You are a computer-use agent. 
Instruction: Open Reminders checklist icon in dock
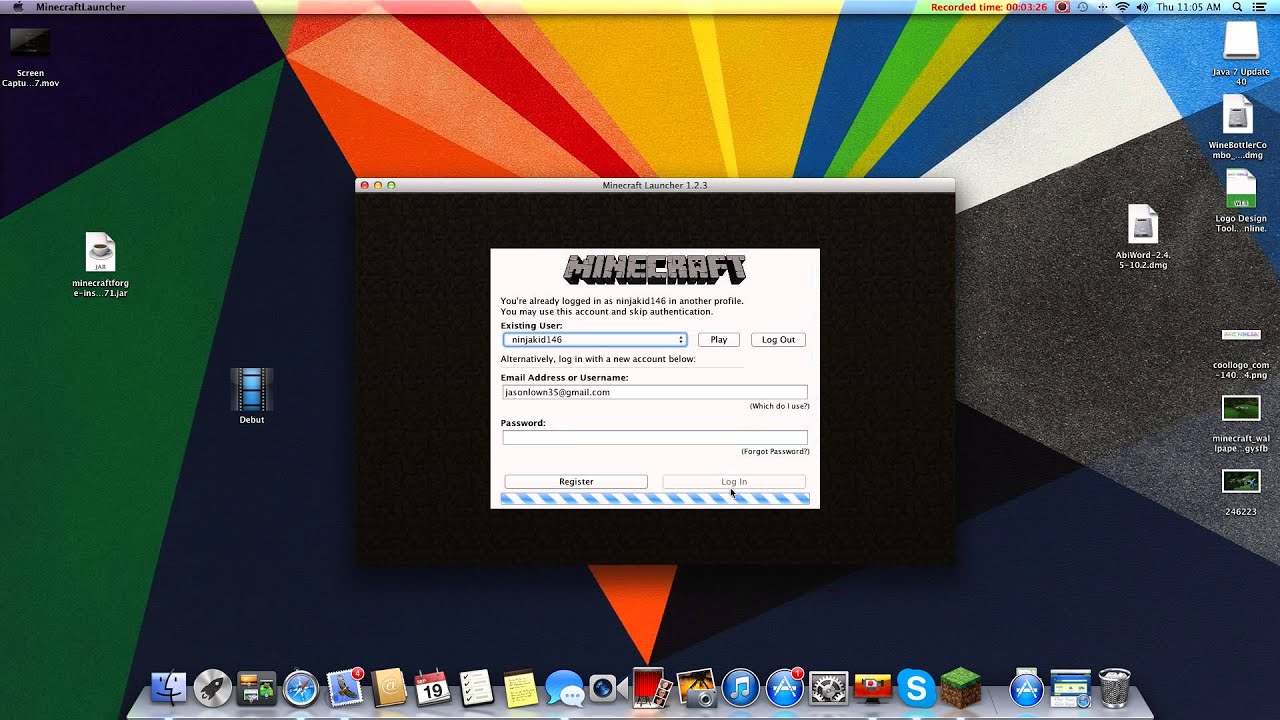pyautogui.click(x=476, y=689)
